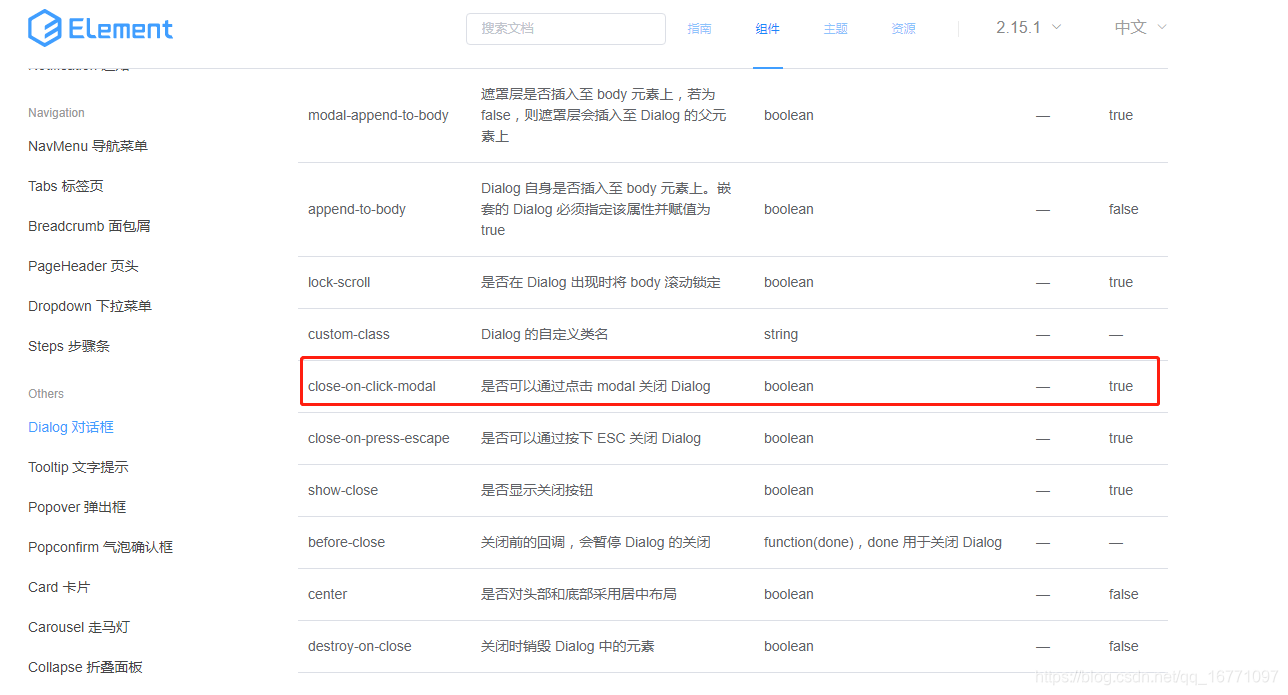Select the lock-scroll attribute cell
This screenshot has width=1288, height=695.
pos(339,282)
